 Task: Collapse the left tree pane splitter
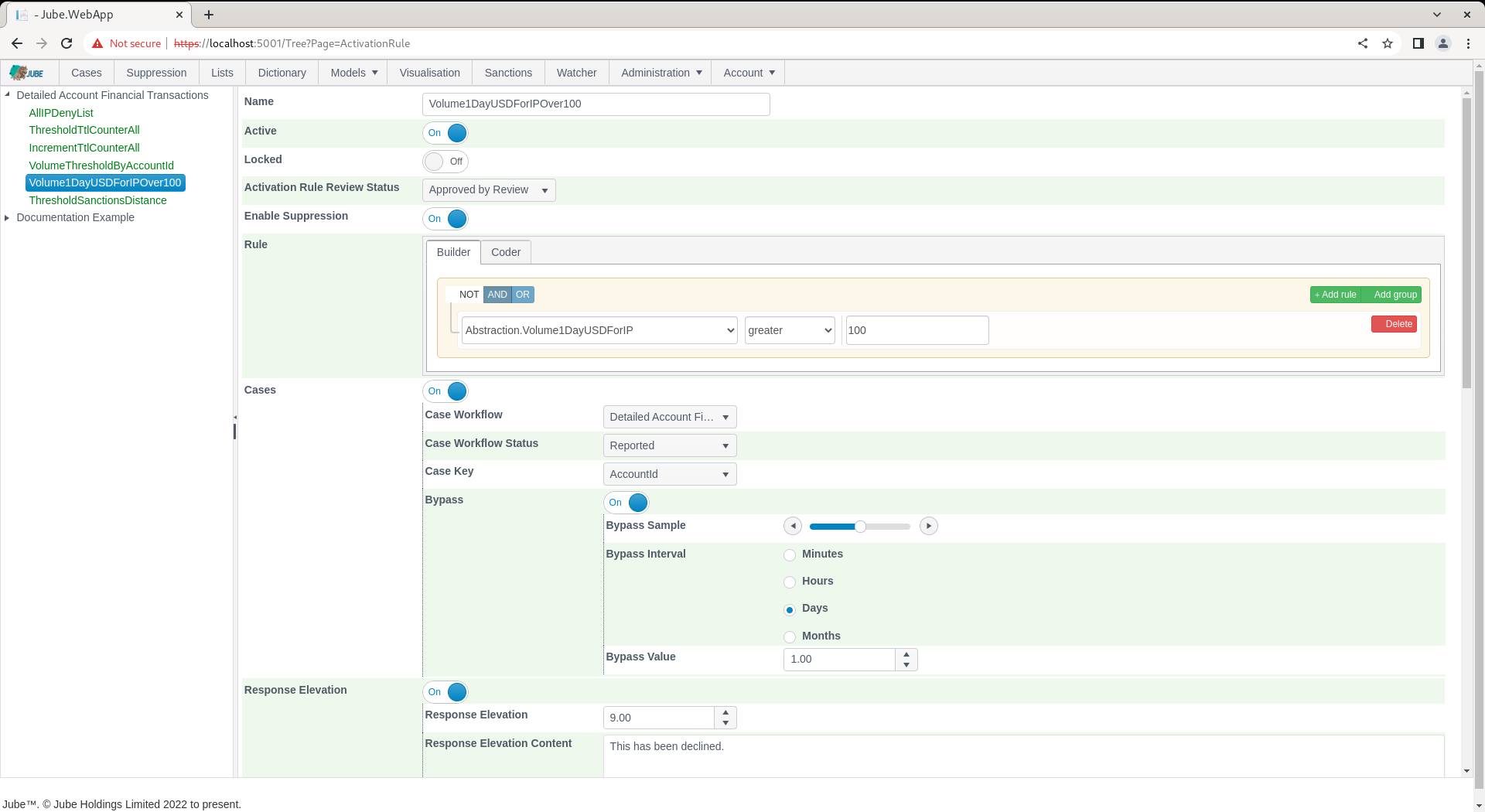235,418
